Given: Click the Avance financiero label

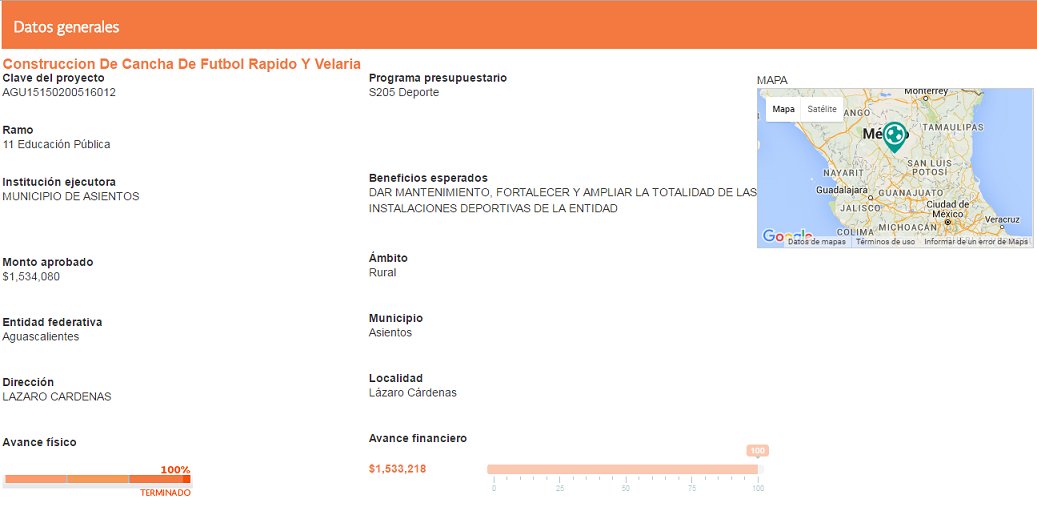Looking at the screenshot, I should (x=418, y=438).
